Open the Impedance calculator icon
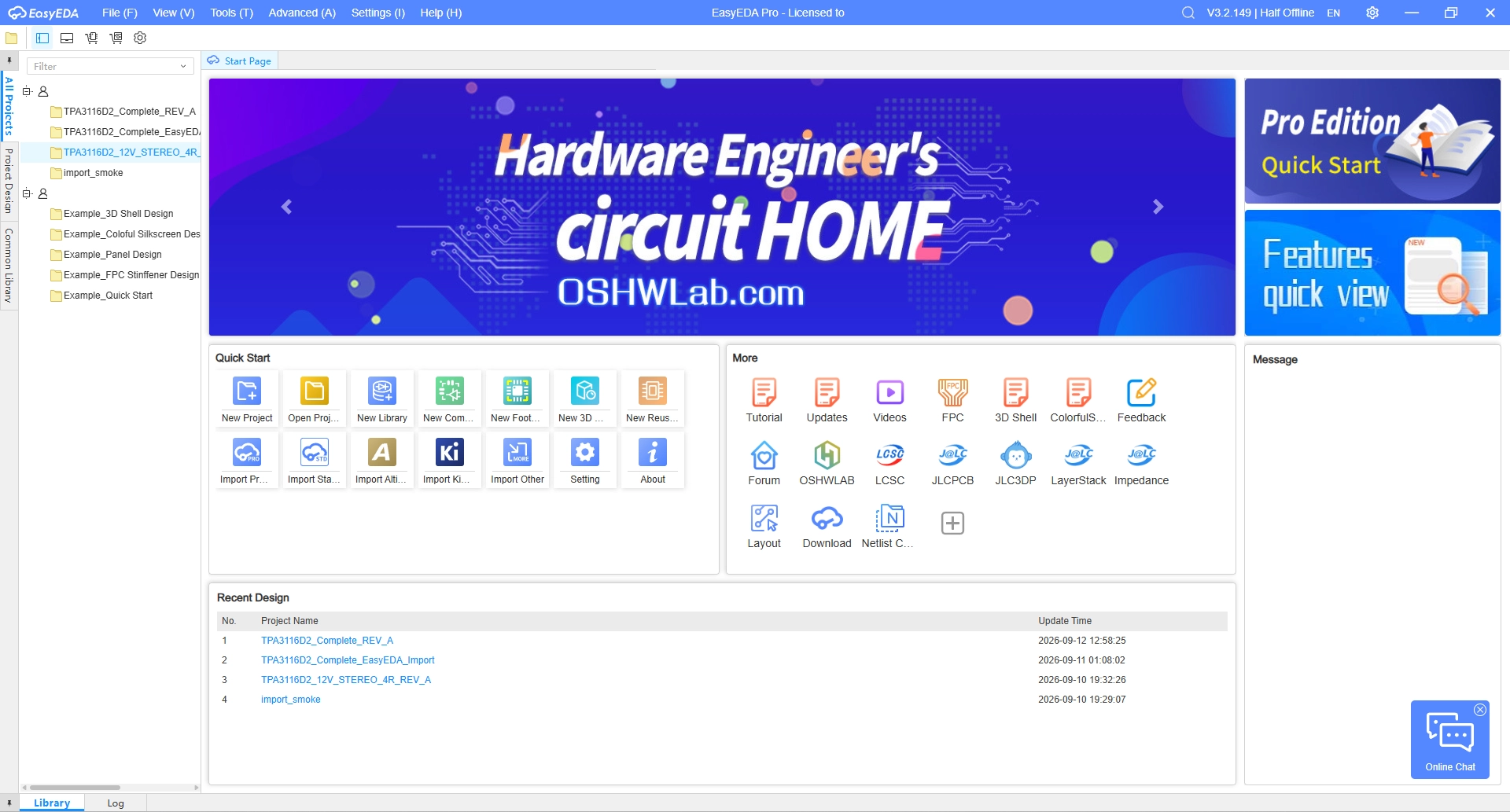 tap(1142, 455)
